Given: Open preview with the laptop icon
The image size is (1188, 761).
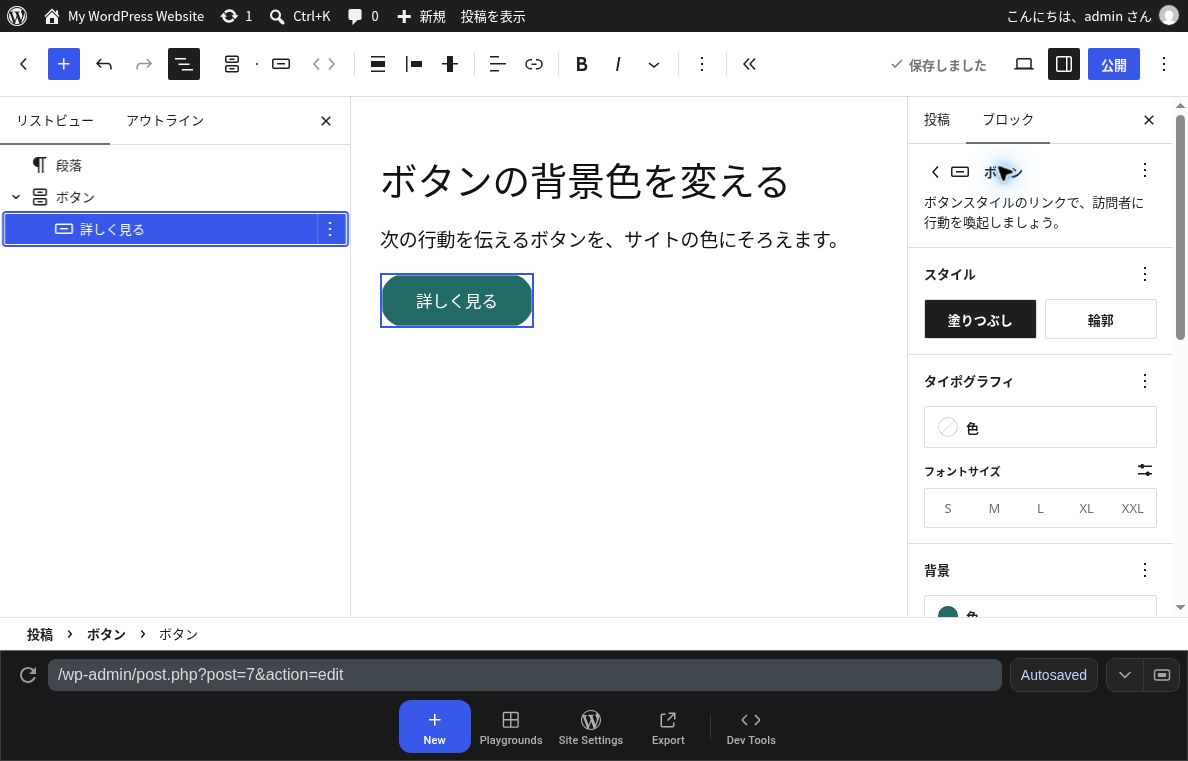Looking at the screenshot, I should tap(1024, 64).
